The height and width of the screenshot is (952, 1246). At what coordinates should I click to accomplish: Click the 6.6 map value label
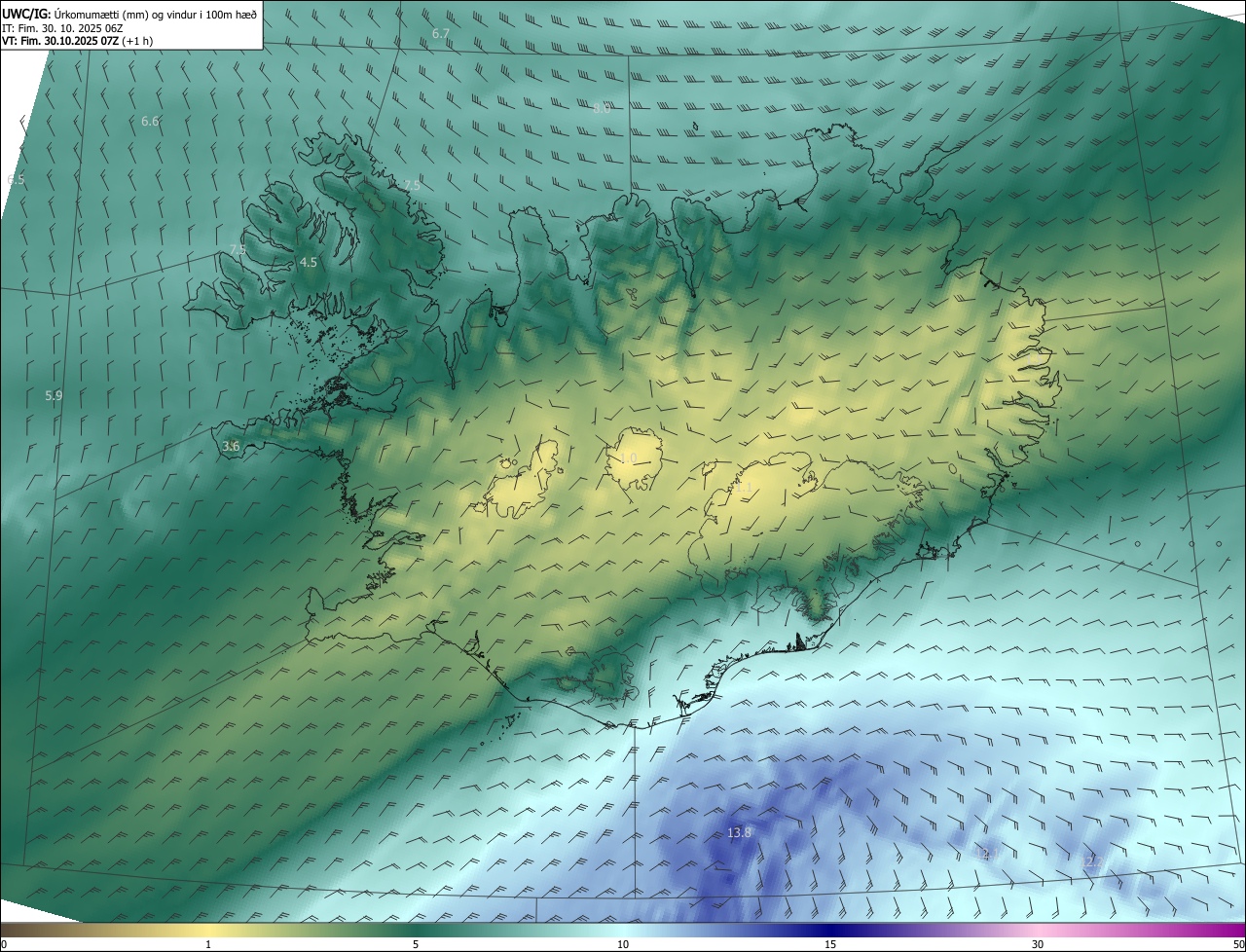(150, 121)
